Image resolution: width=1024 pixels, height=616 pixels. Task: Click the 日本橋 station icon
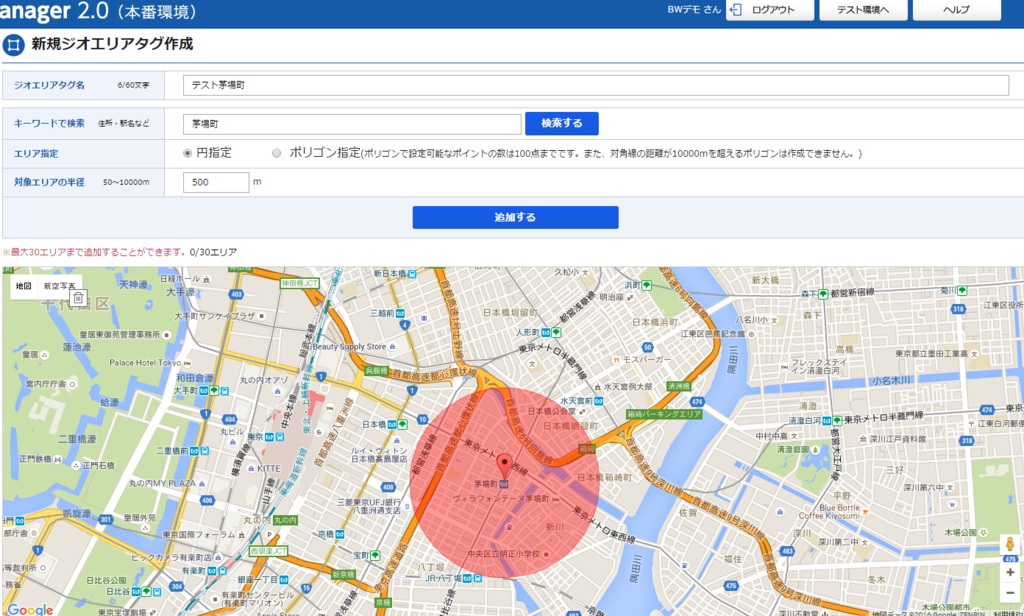tap(392, 425)
